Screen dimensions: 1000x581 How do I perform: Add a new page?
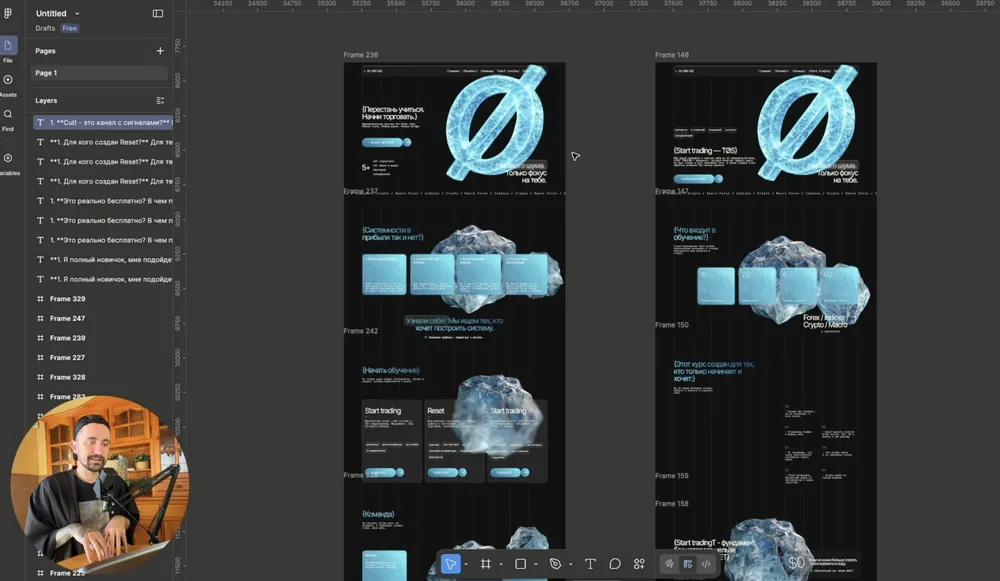coord(160,51)
